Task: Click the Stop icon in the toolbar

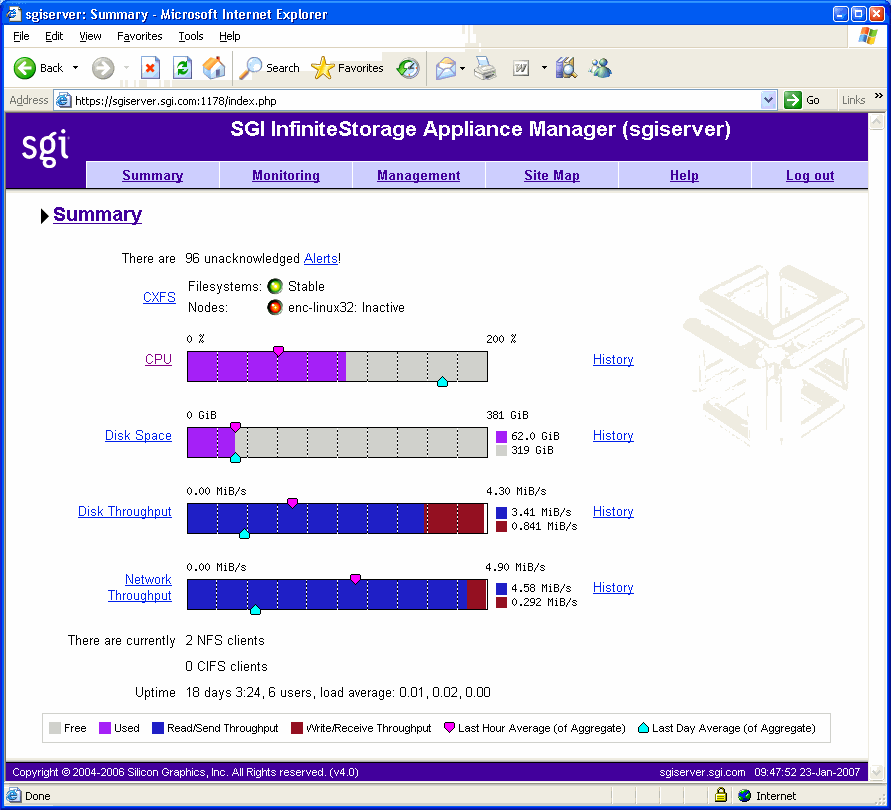Action: (x=150, y=68)
